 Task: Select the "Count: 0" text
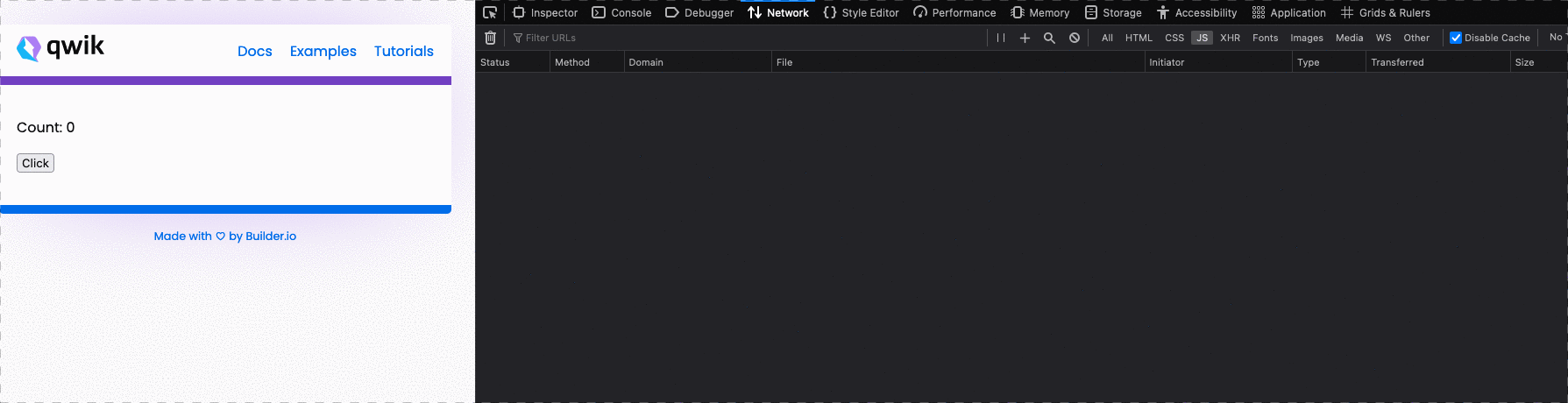[x=46, y=127]
